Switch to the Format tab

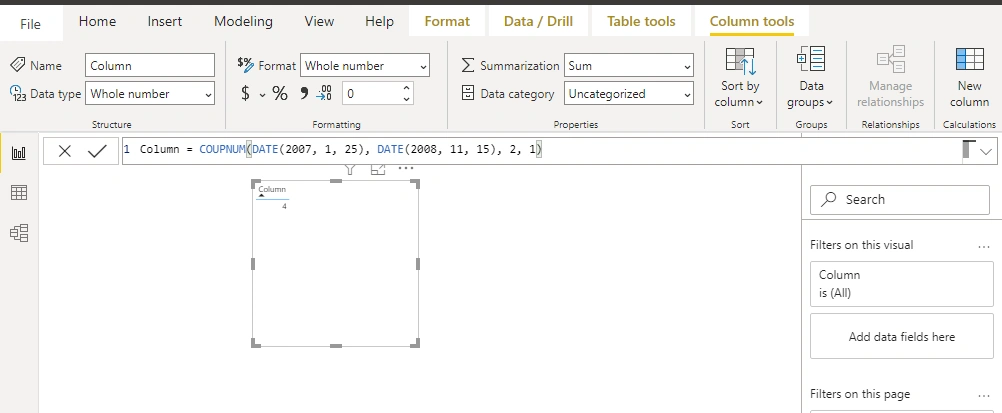(447, 21)
